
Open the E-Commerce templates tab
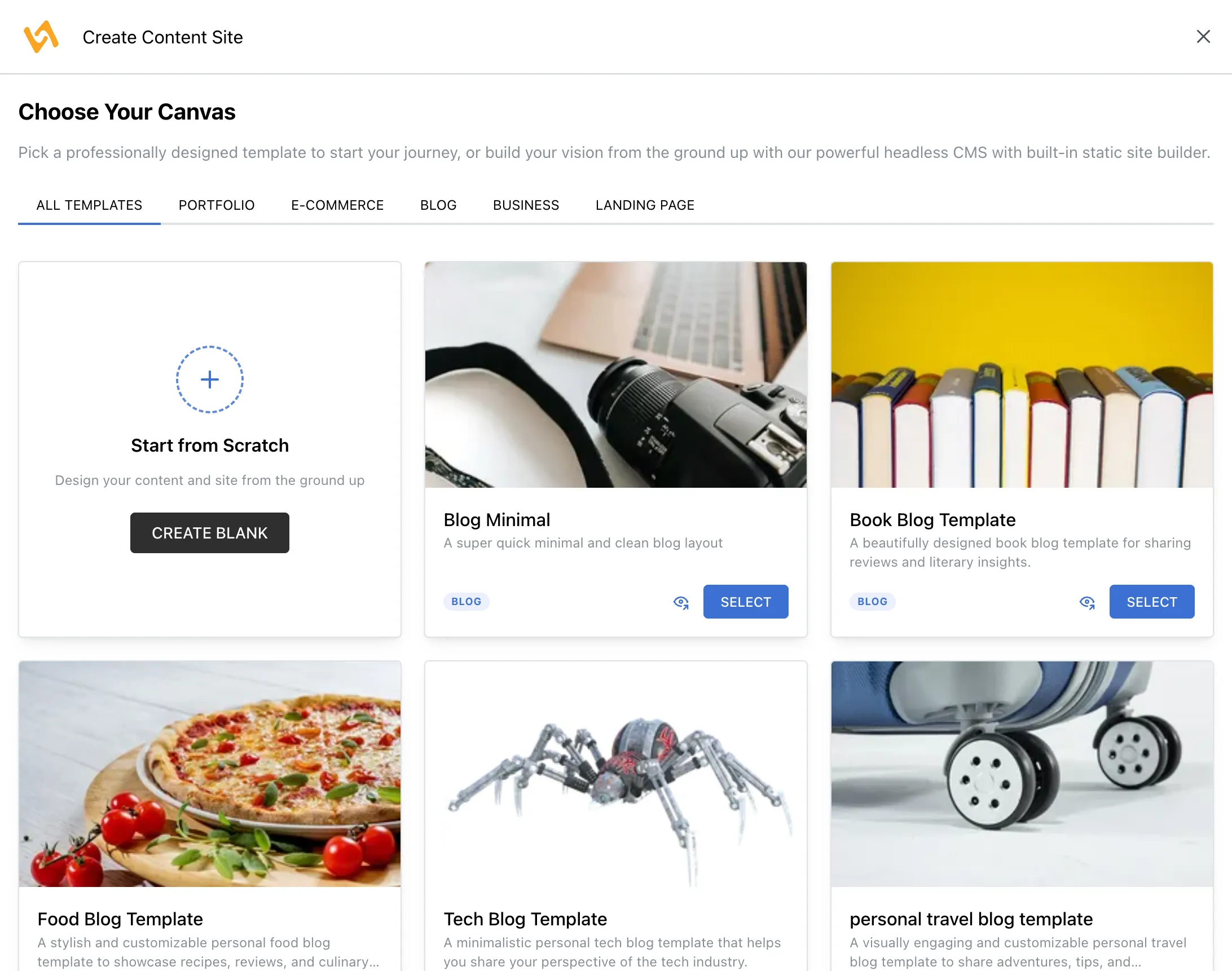tap(337, 205)
